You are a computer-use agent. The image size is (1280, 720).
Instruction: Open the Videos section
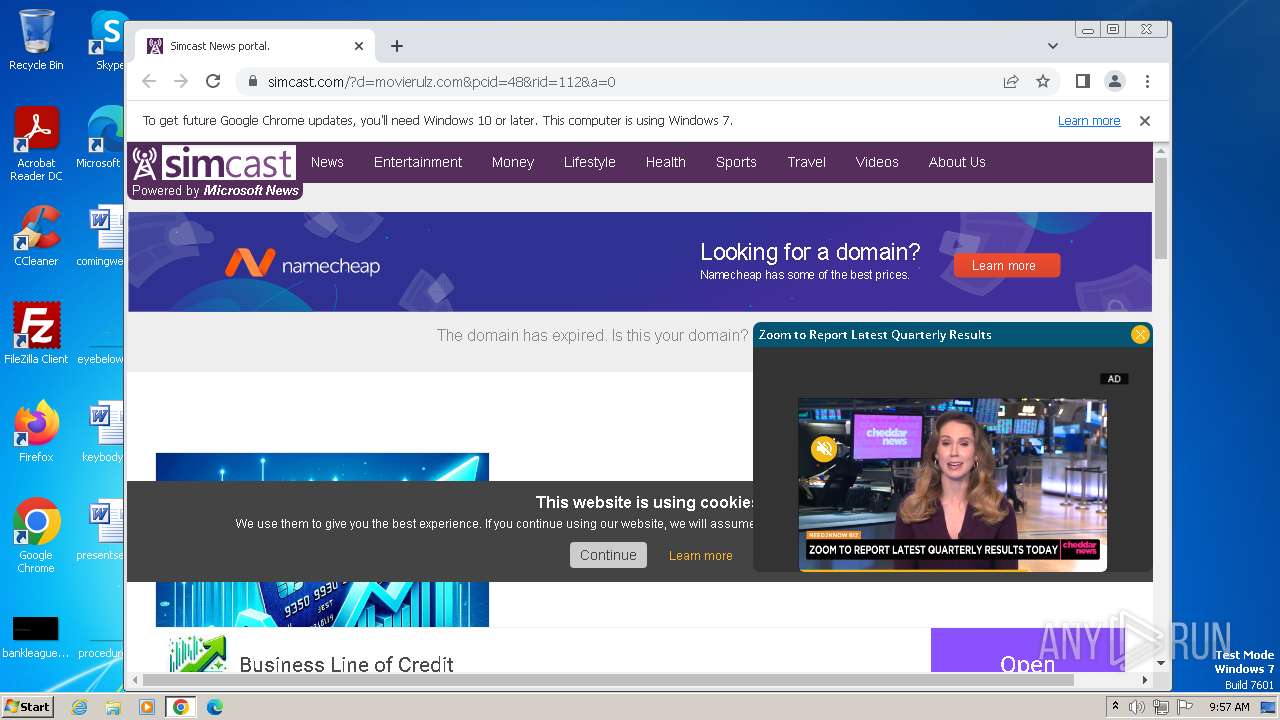click(877, 162)
